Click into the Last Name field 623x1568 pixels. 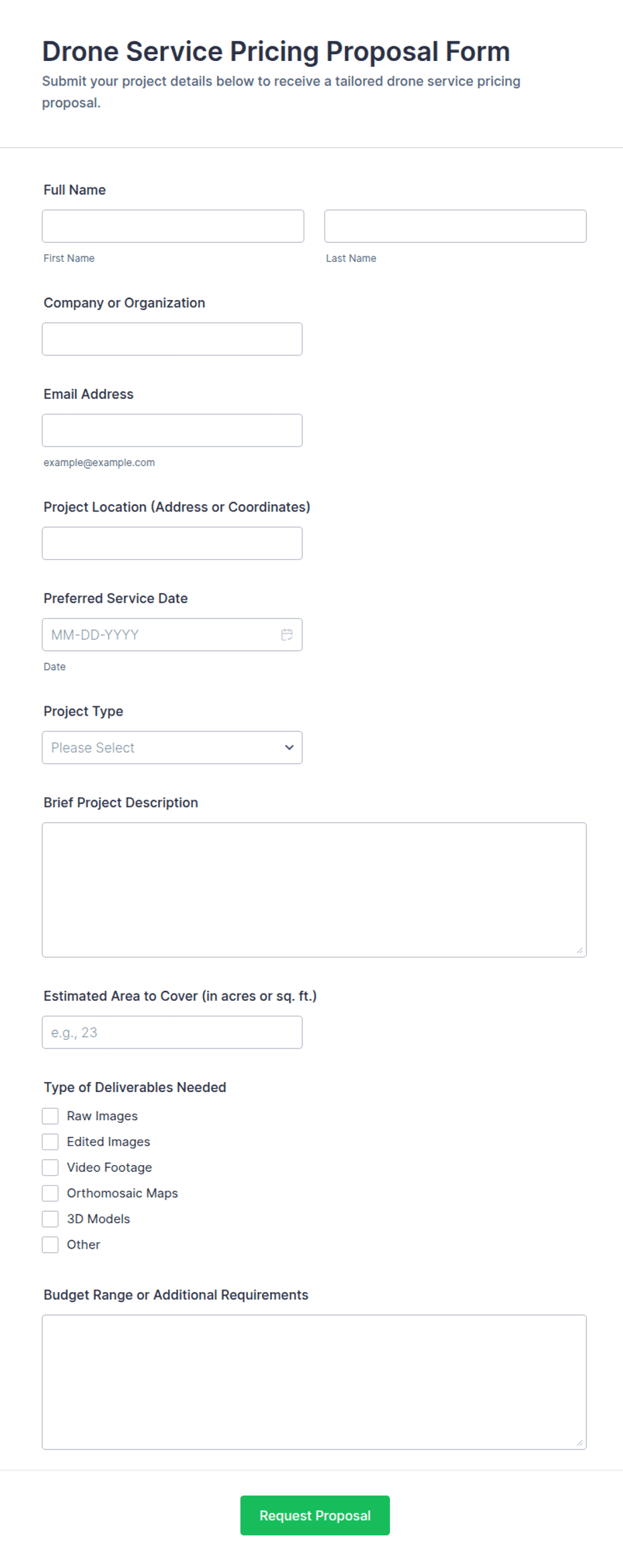point(456,226)
